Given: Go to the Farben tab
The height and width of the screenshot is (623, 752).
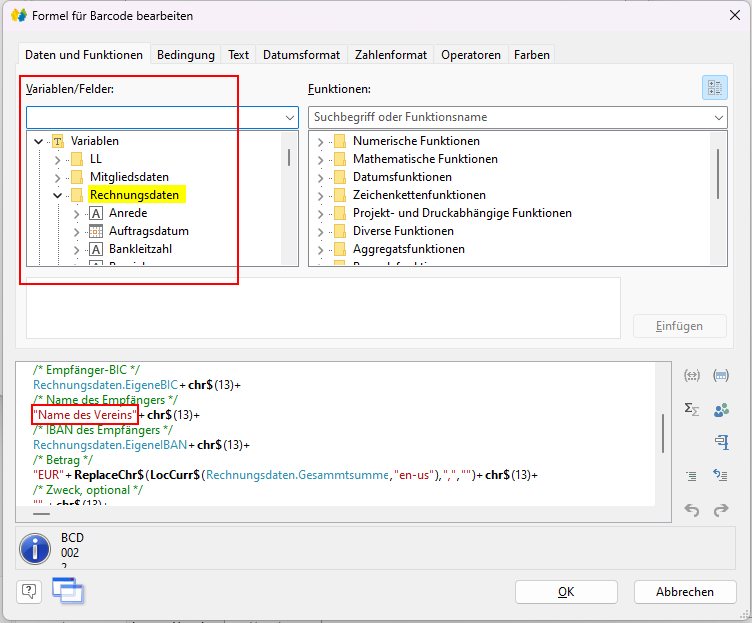Looking at the screenshot, I should point(531,55).
